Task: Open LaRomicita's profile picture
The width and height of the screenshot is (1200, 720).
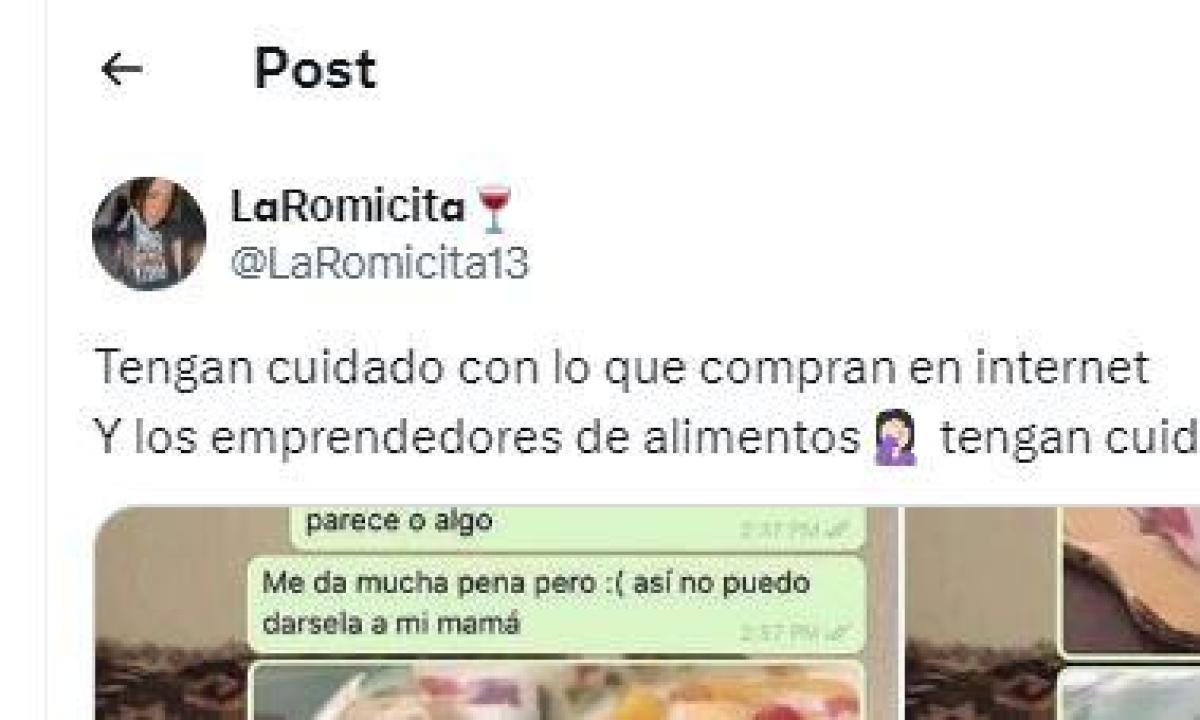Action: coord(149,234)
